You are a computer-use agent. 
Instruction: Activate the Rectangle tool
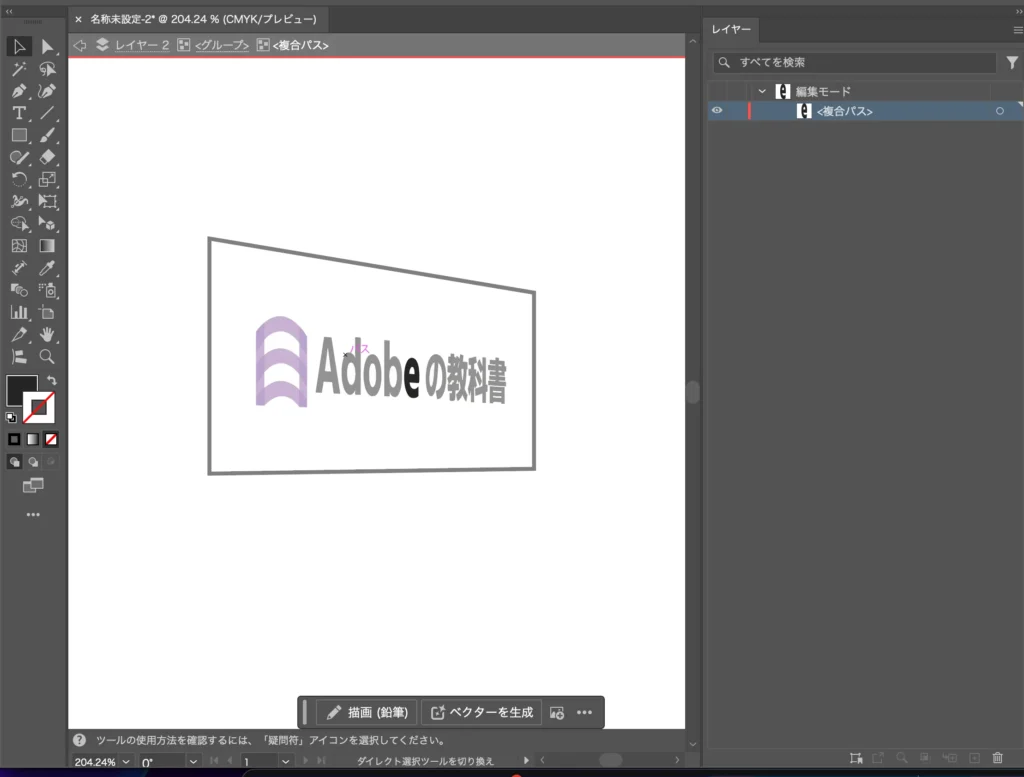click(x=19, y=135)
